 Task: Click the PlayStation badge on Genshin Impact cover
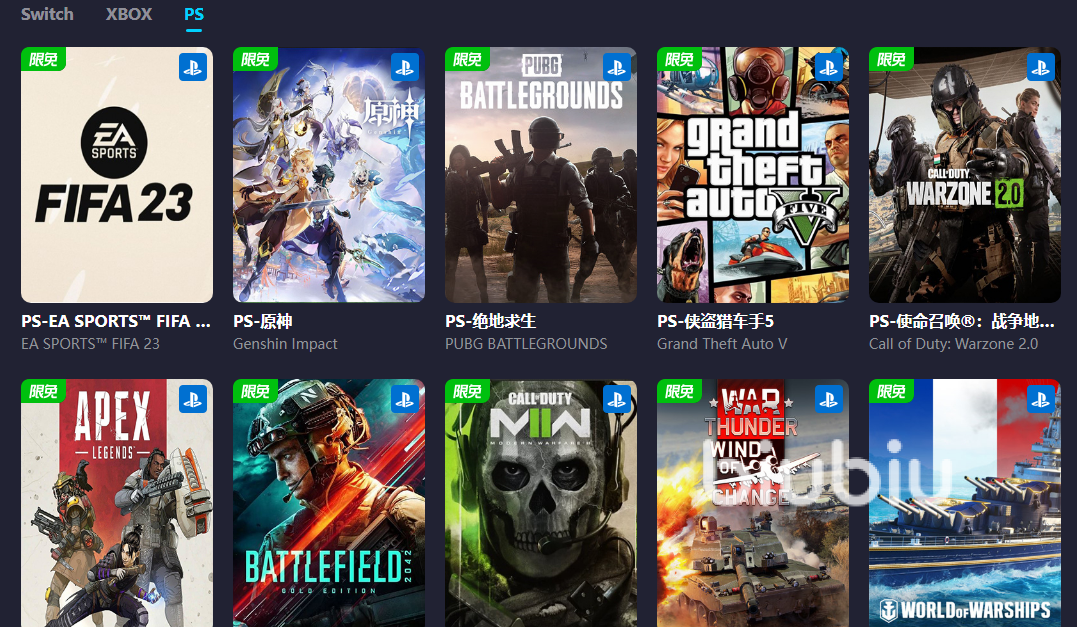coord(405,67)
